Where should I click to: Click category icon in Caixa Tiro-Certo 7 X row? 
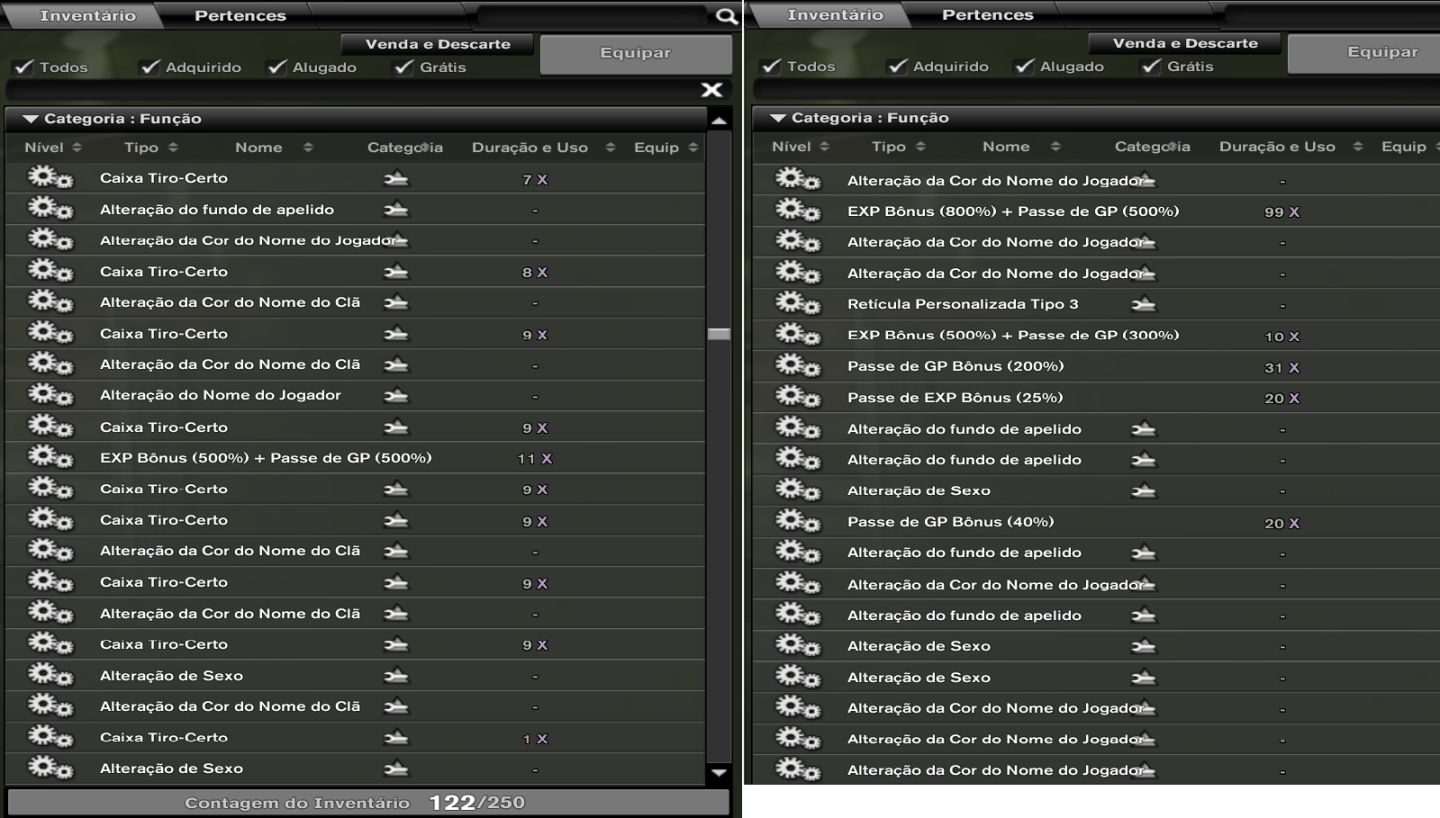pyautogui.click(x=396, y=179)
